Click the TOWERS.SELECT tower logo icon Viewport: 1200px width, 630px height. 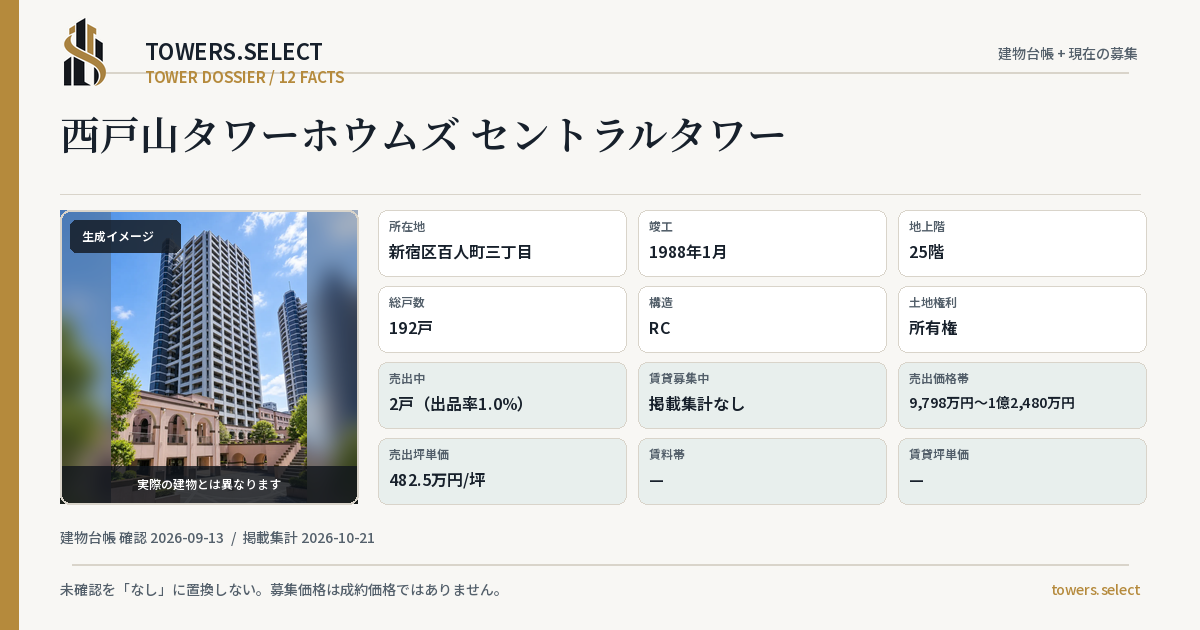point(85,52)
